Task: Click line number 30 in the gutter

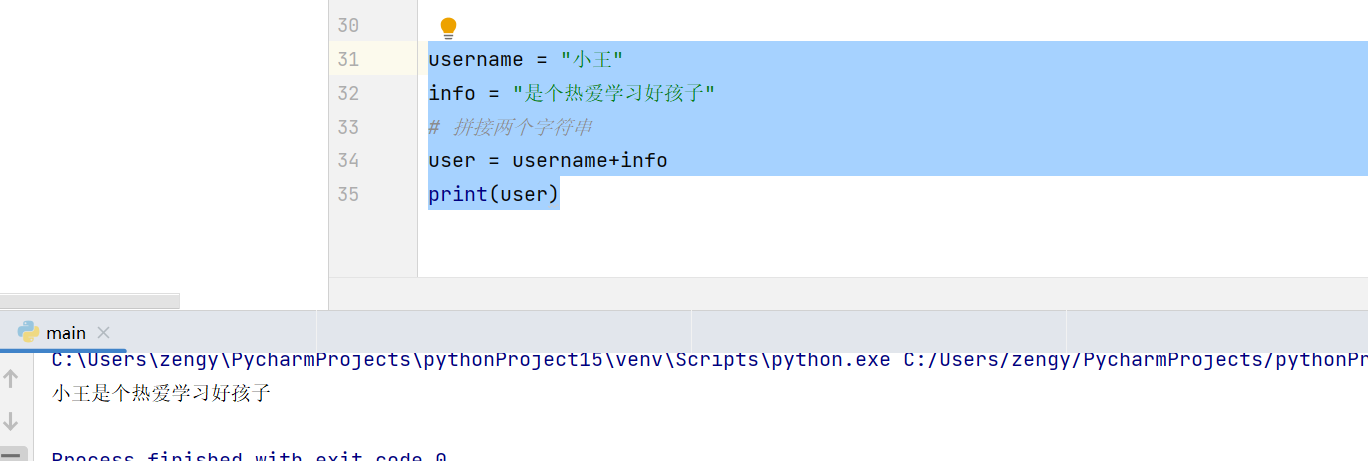Action: tap(347, 25)
